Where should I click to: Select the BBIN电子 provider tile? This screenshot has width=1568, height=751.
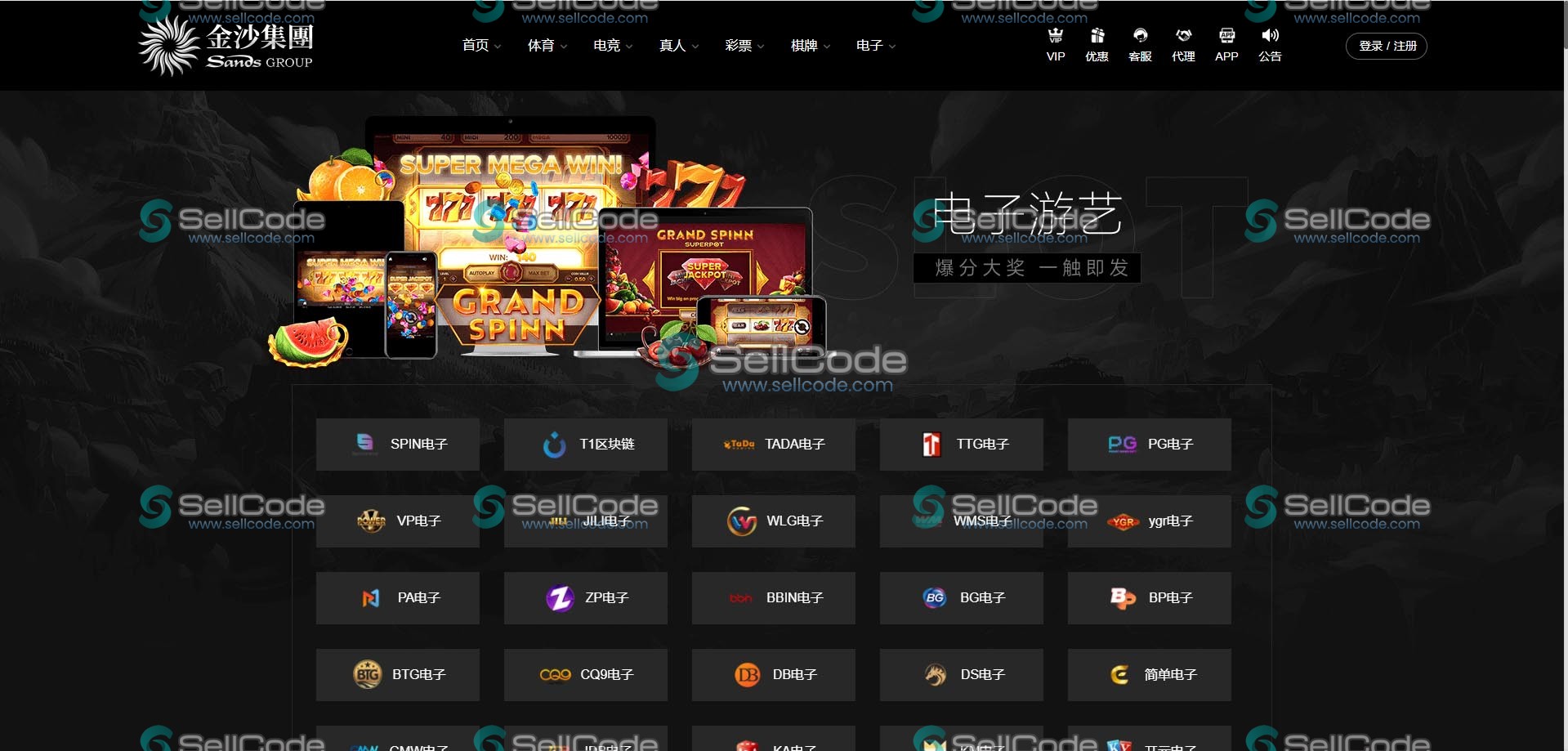773,597
